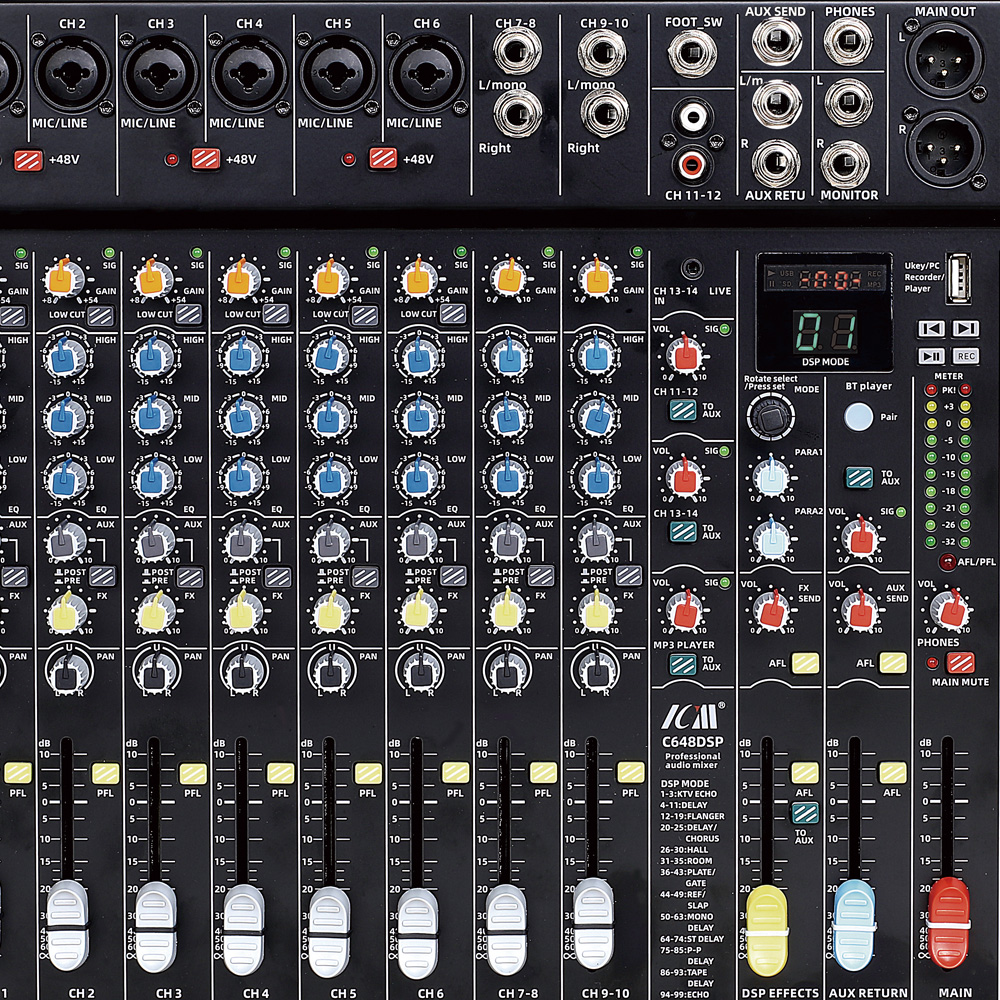Enable LOW CUT on channel 3

tap(187, 315)
